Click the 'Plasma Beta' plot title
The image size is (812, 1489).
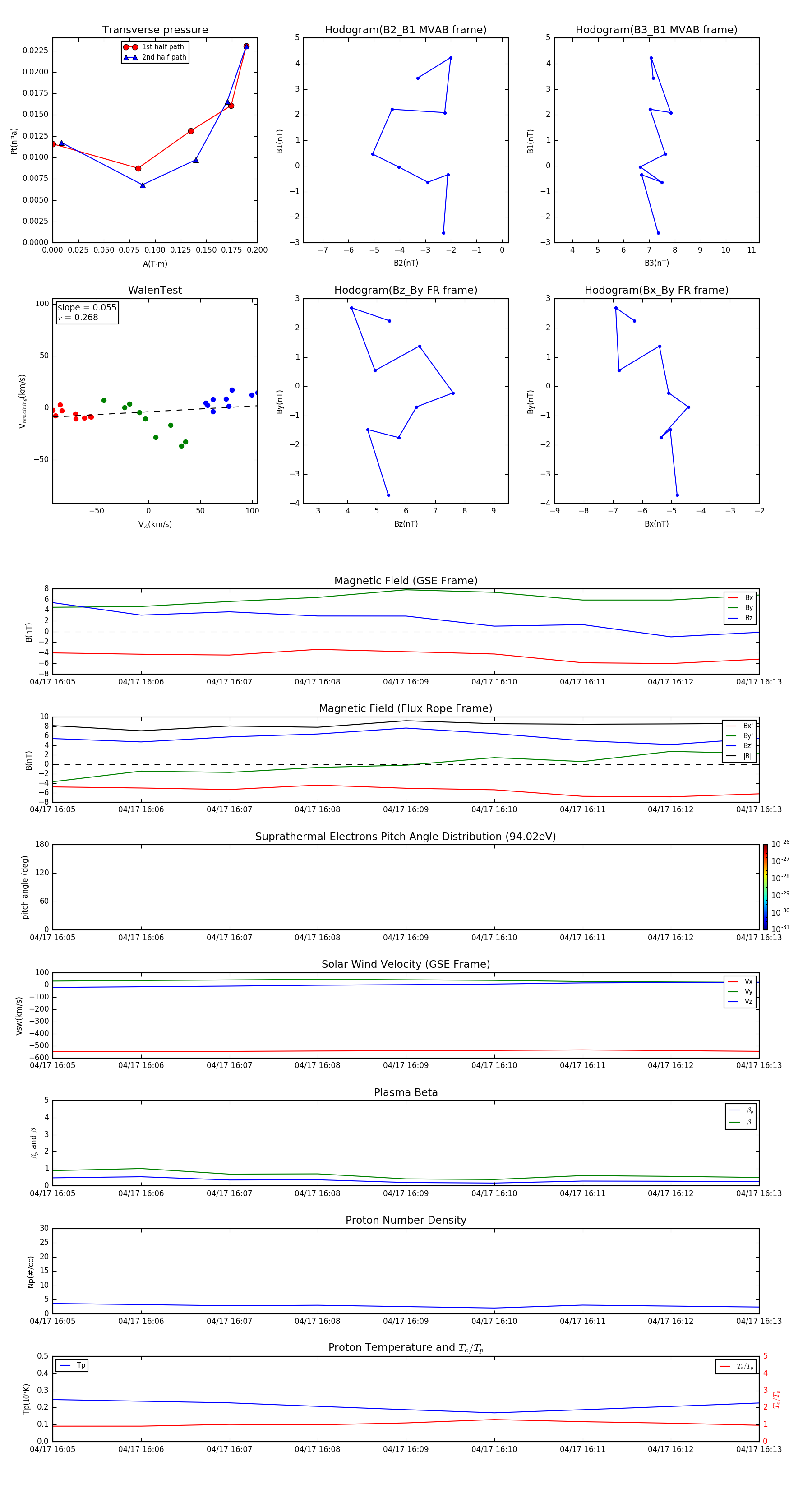pos(406,1092)
